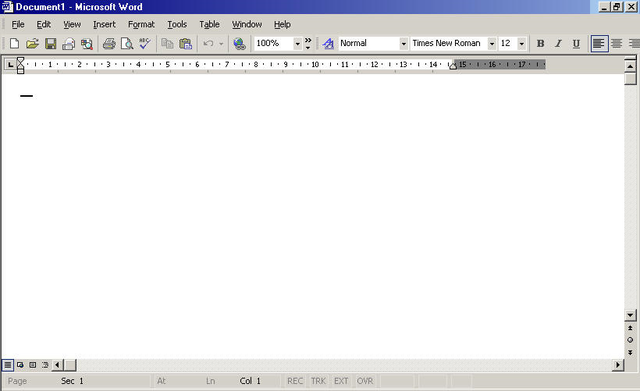This screenshot has width=640, height=391.
Task: Expand toolbar options chevron
Action: (x=308, y=43)
